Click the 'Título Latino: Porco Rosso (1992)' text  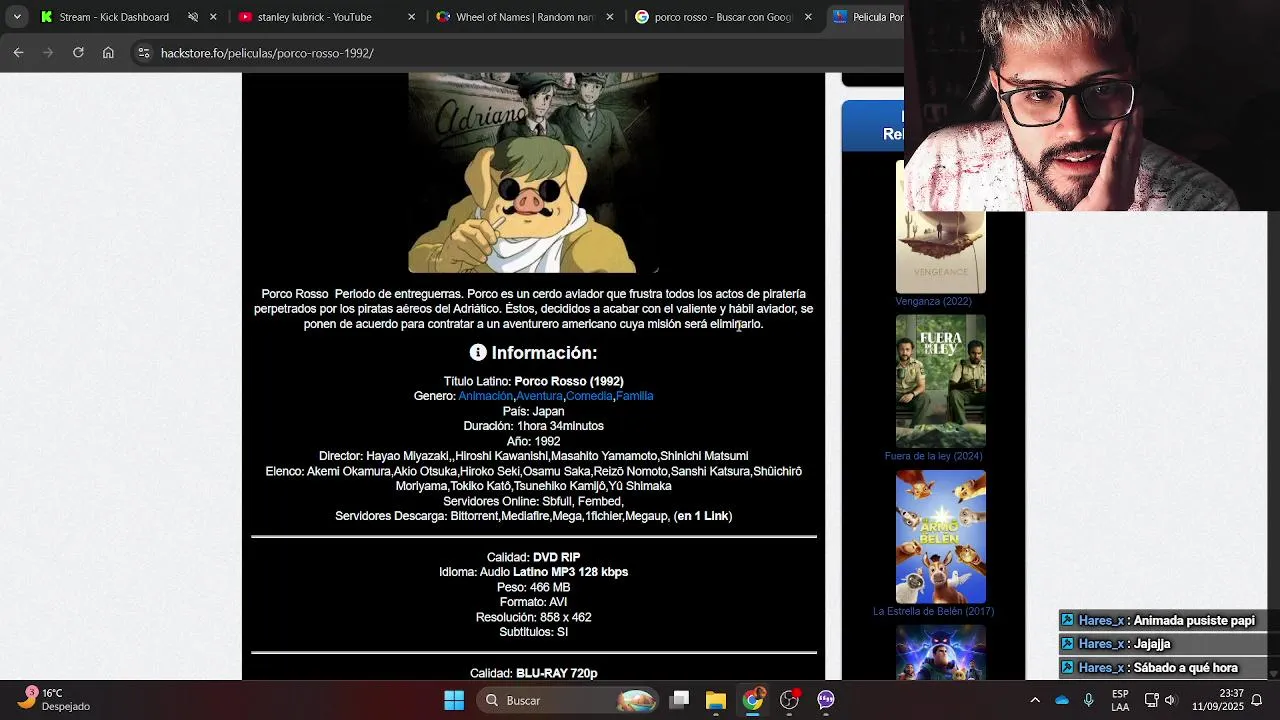point(534,381)
